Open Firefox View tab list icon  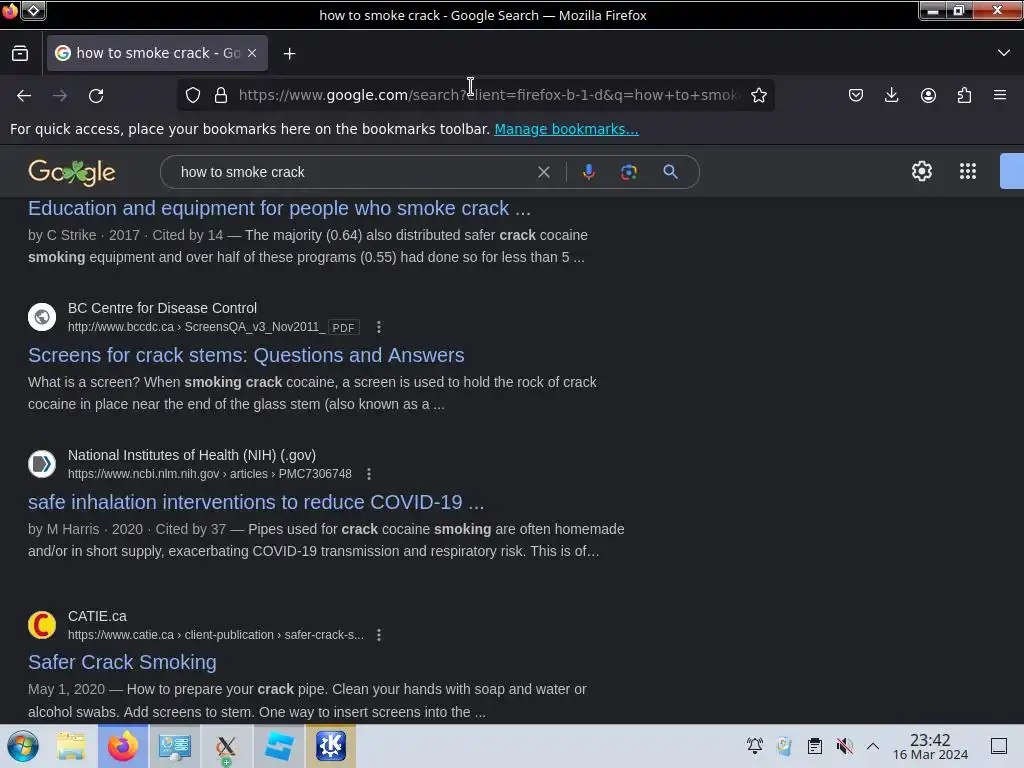pos(20,53)
